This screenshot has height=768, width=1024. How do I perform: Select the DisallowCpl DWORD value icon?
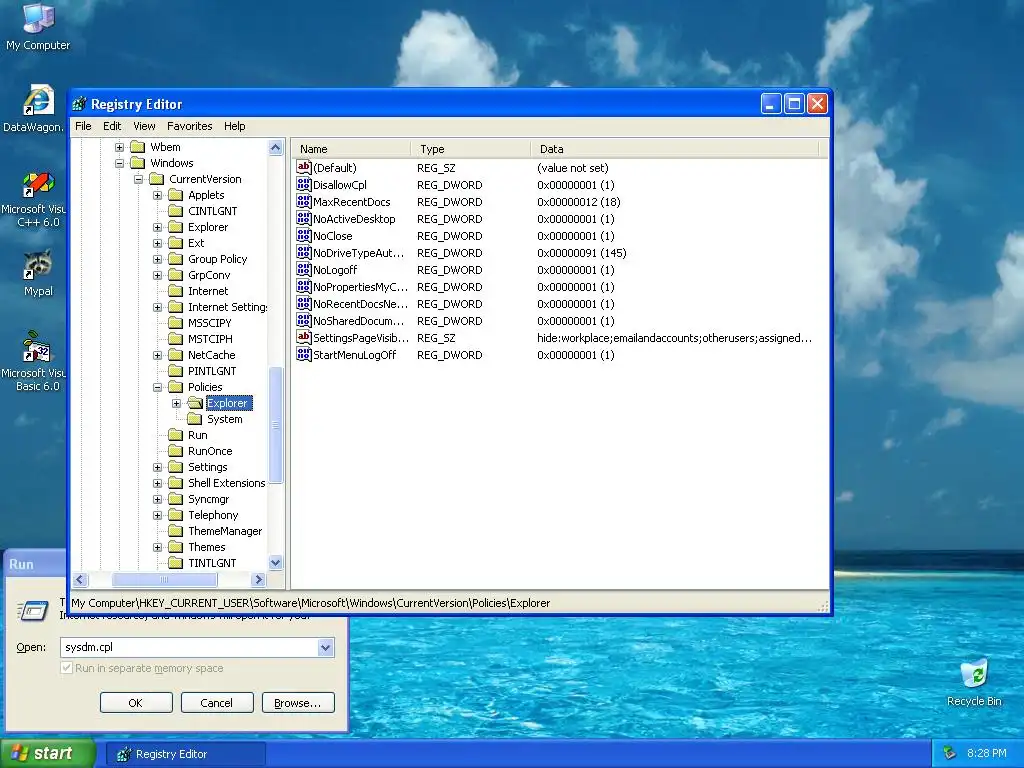pos(304,185)
